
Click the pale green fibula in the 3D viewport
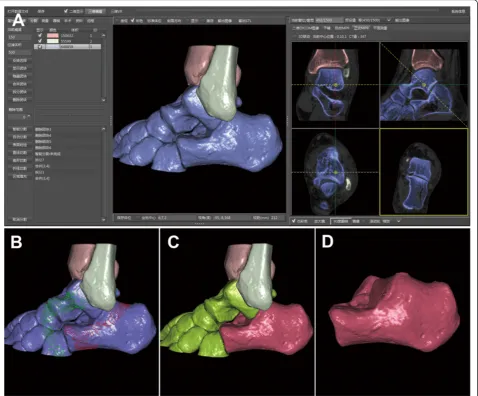click(220, 83)
